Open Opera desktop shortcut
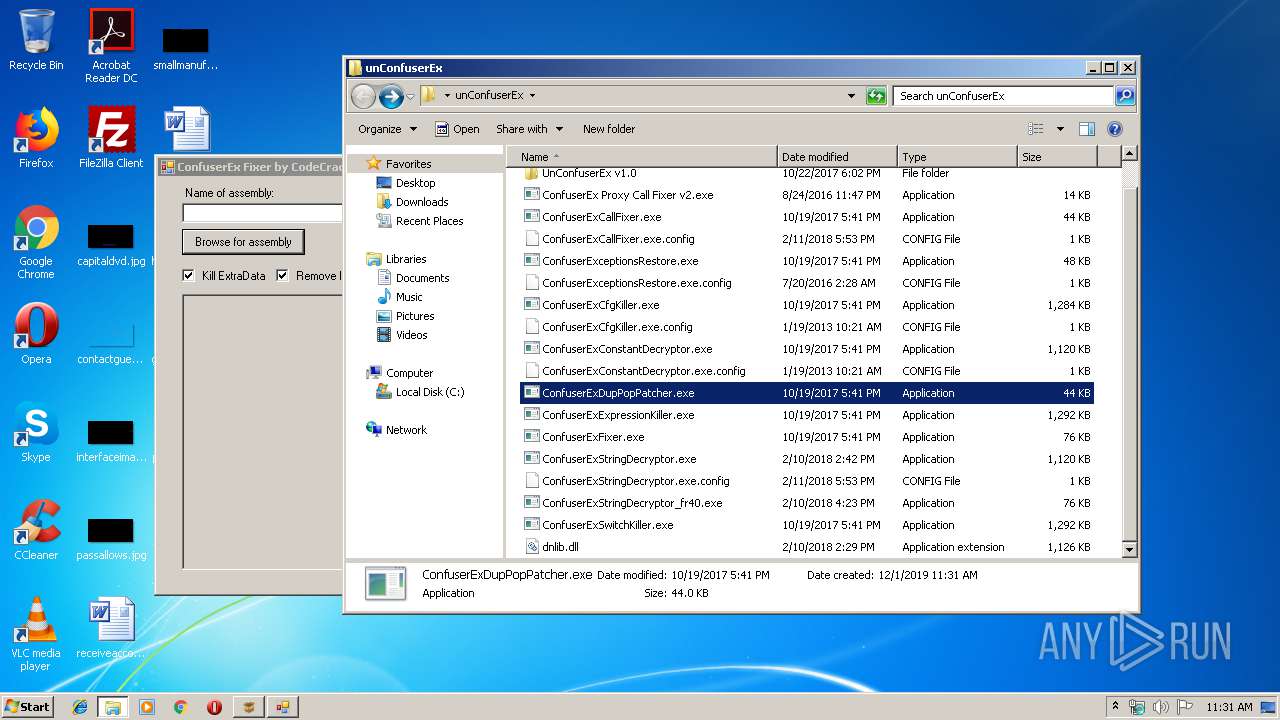1280x720 pixels. (x=36, y=334)
